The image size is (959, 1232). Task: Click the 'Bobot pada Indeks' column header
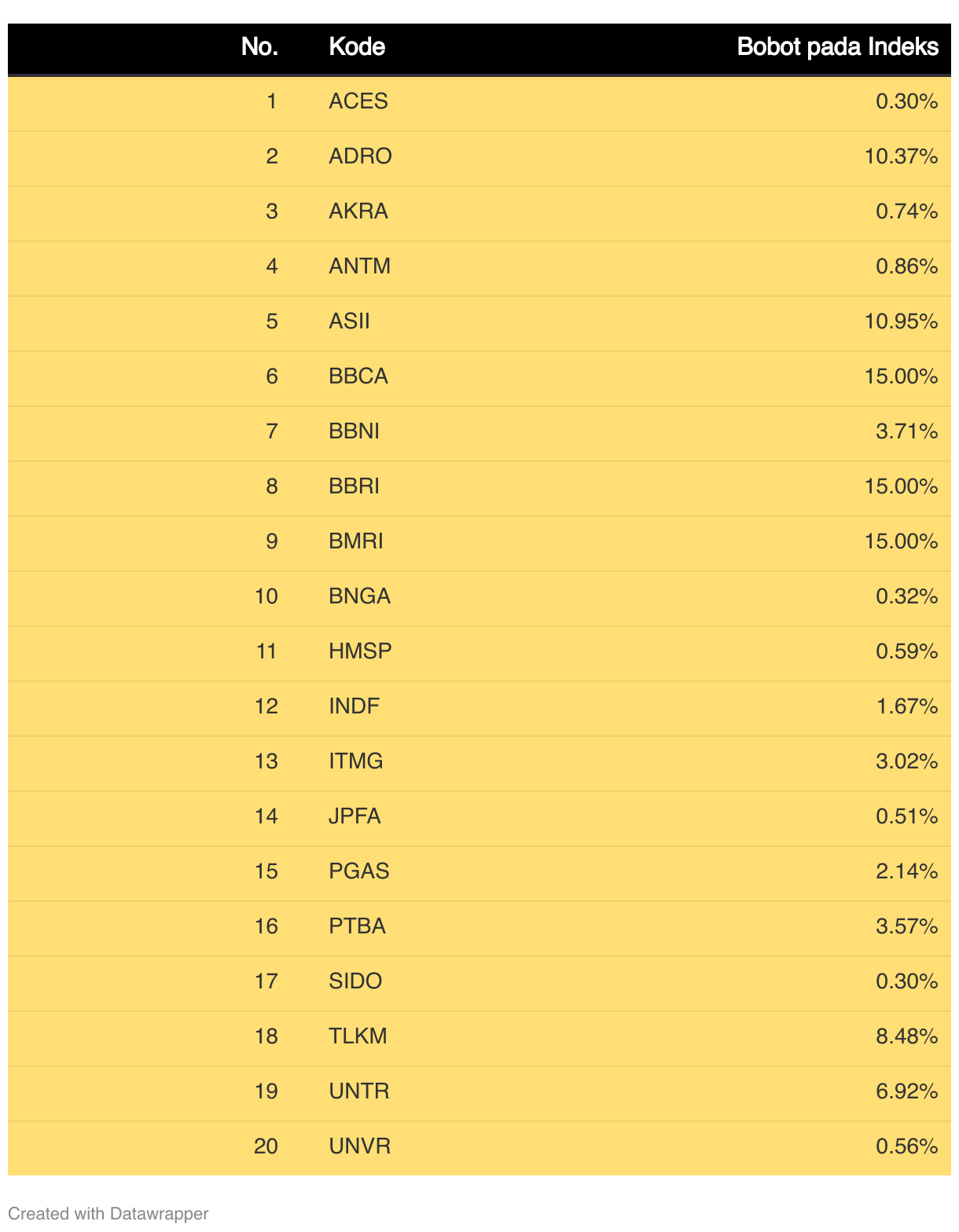click(838, 47)
